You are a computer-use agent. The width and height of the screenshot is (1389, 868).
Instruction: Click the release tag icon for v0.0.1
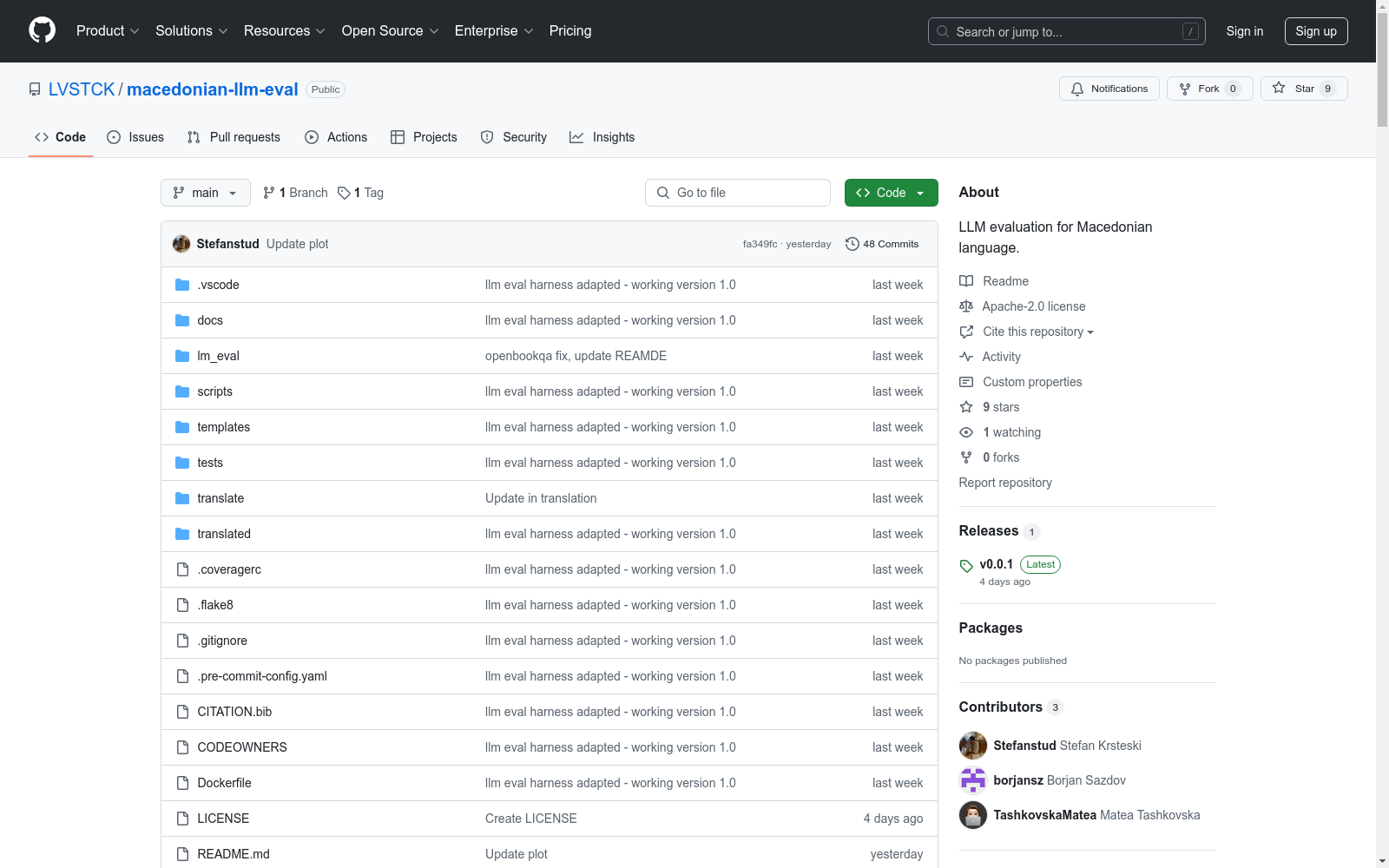pos(966,566)
